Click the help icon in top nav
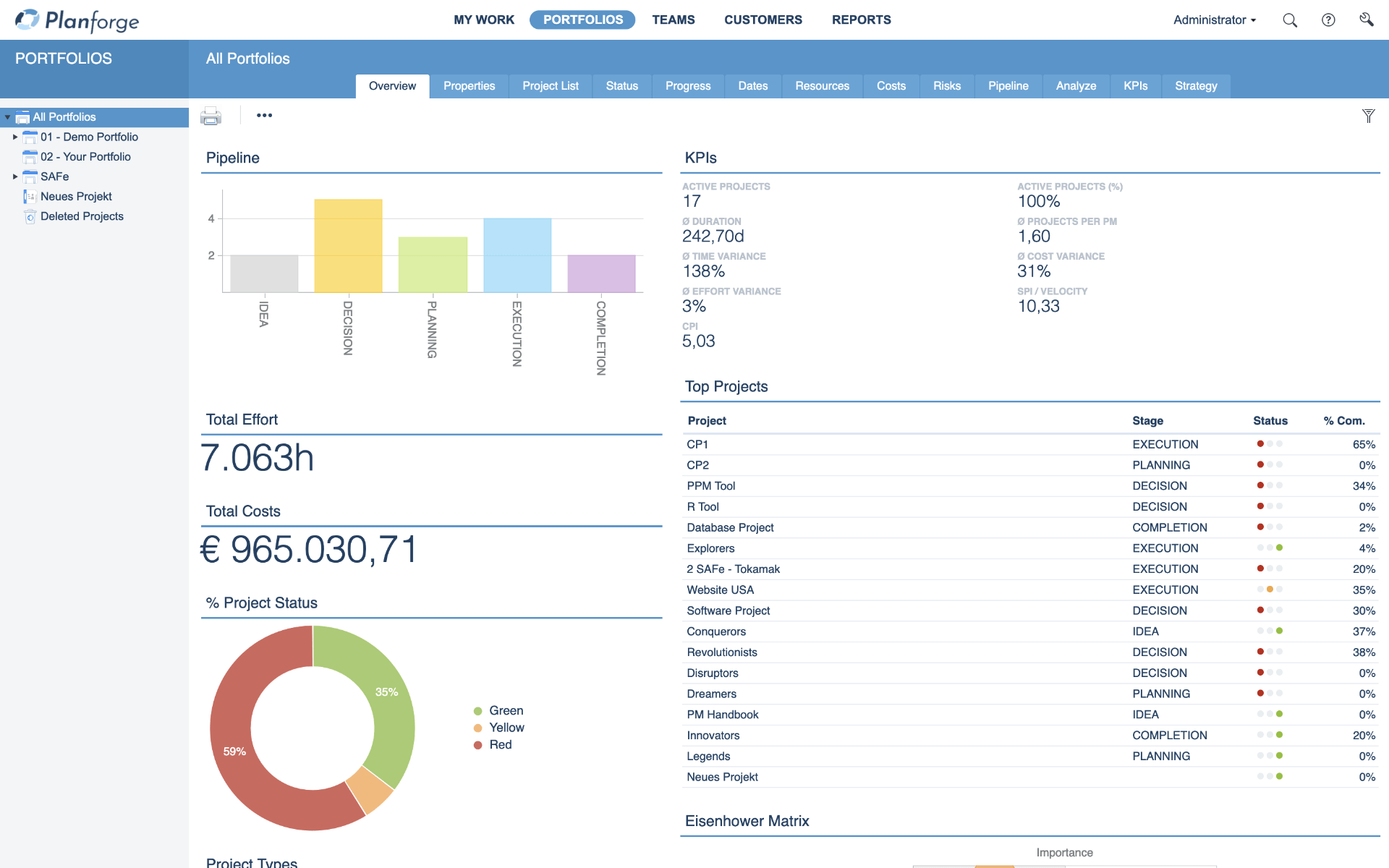Viewport: 1389px width, 868px height. [1329, 19]
